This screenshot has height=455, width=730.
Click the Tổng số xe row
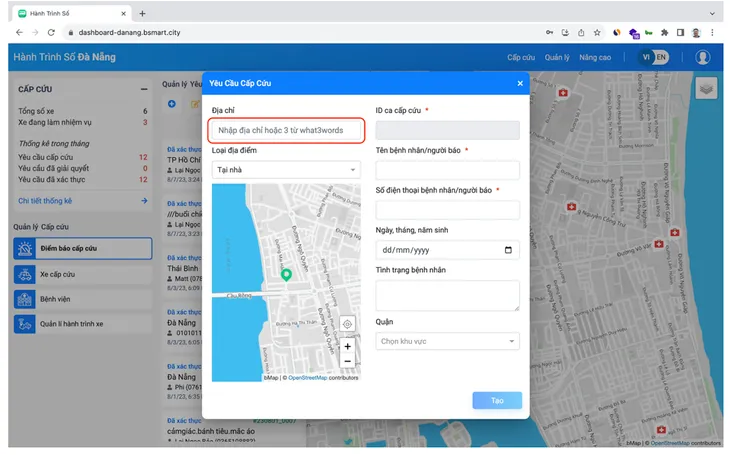(83, 111)
